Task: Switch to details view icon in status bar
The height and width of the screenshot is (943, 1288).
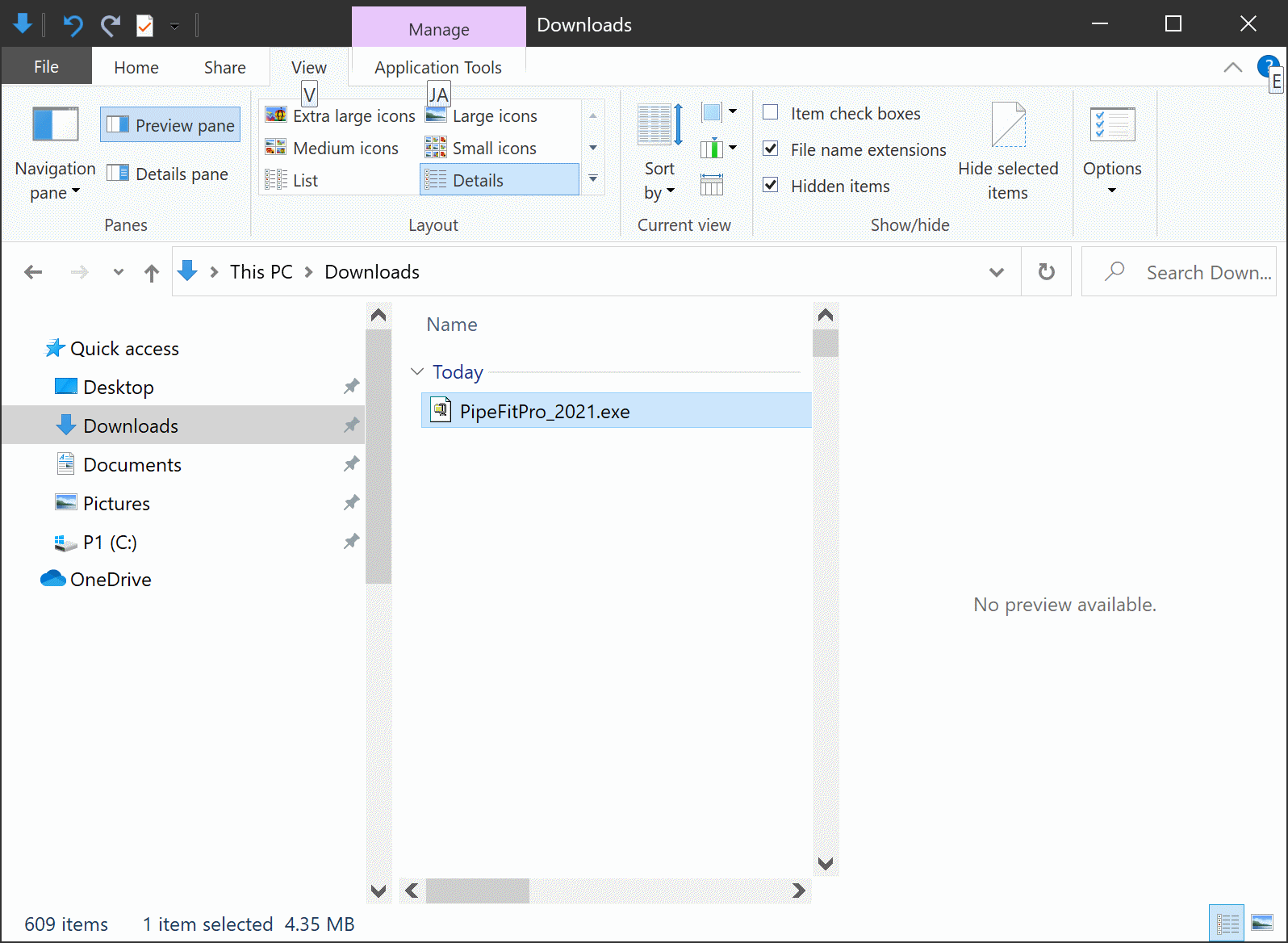Action: coord(1227,924)
